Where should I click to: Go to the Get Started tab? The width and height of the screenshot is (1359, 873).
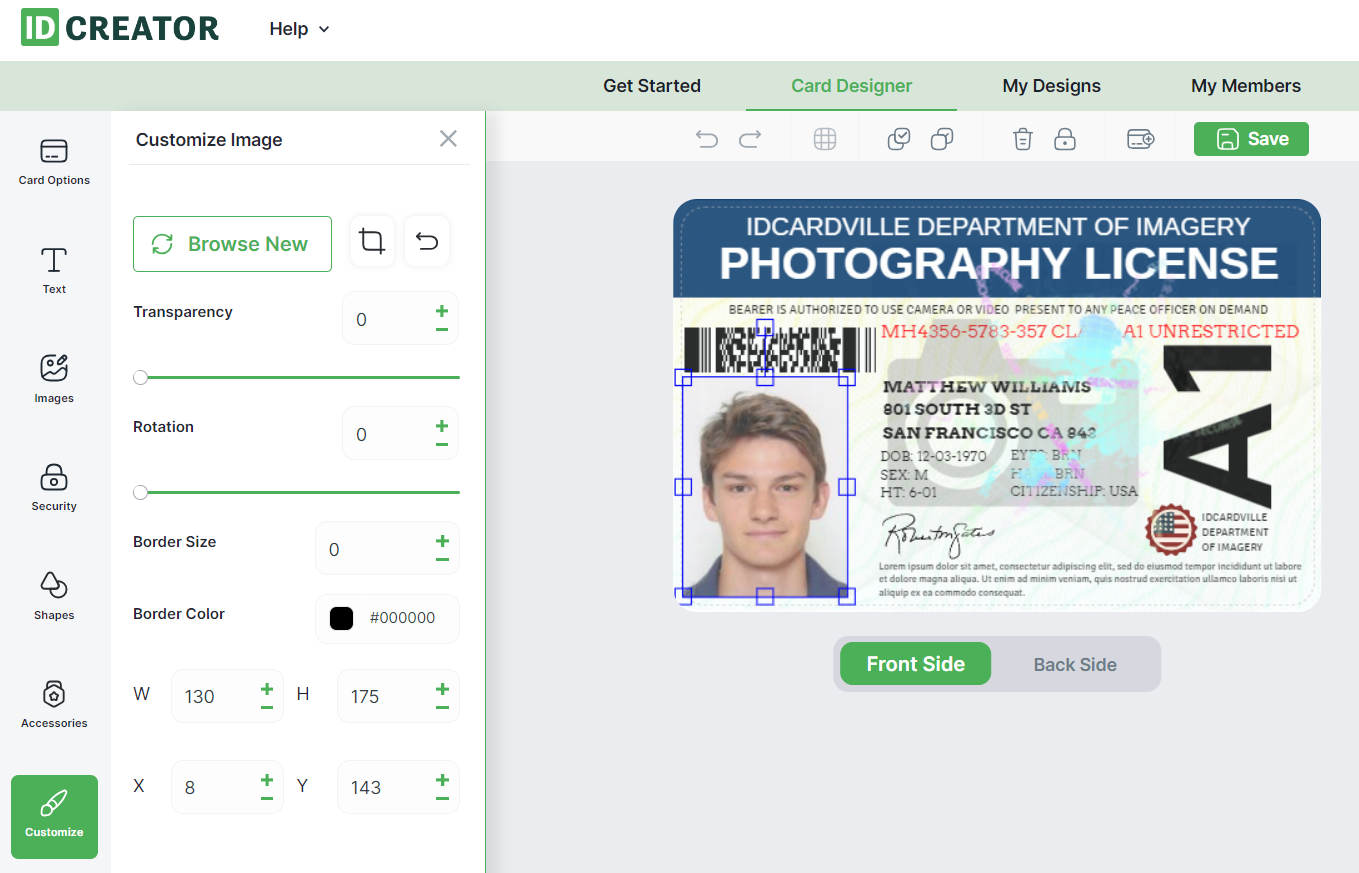click(x=652, y=86)
